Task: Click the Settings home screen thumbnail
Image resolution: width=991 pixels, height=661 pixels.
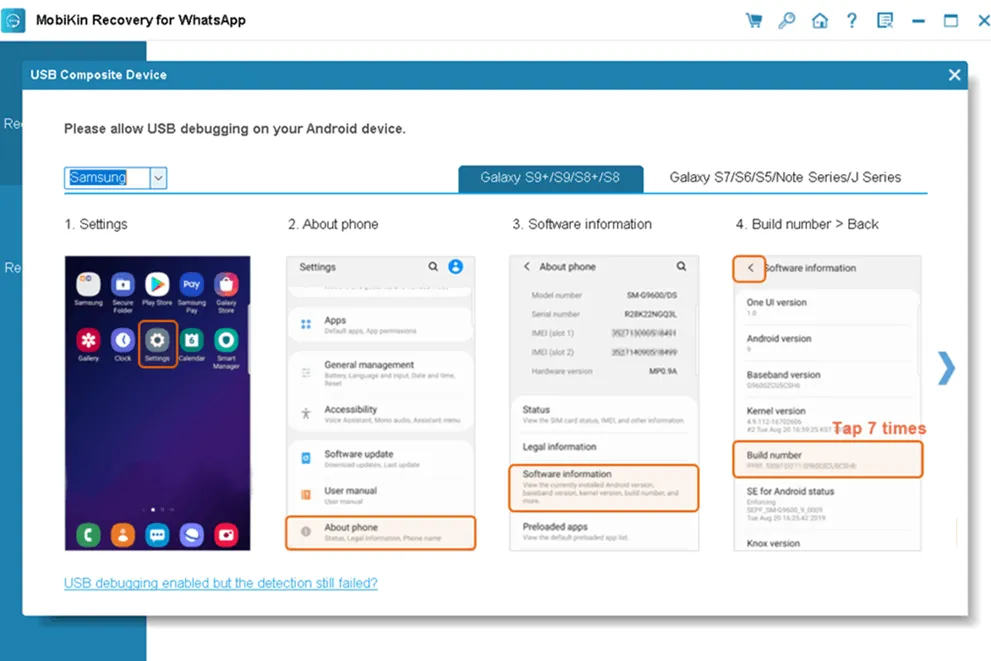Action: (157, 402)
